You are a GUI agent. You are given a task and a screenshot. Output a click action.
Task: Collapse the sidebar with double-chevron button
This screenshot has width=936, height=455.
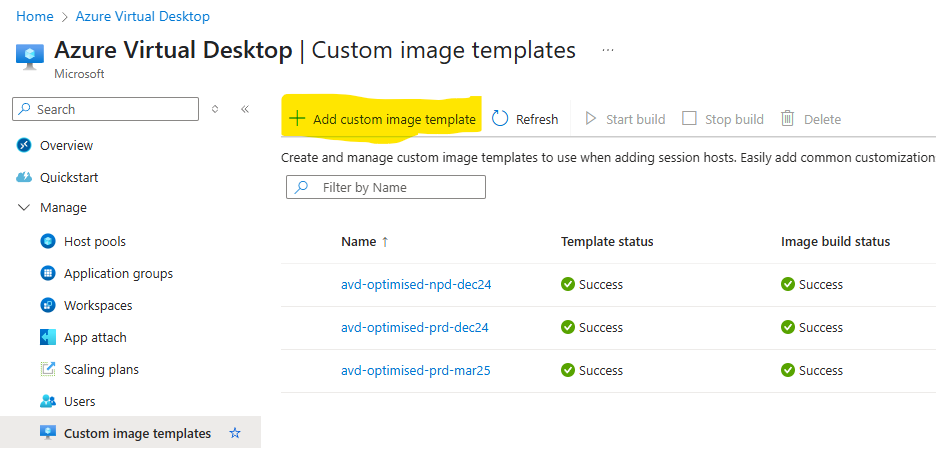(x=245, y=109)
